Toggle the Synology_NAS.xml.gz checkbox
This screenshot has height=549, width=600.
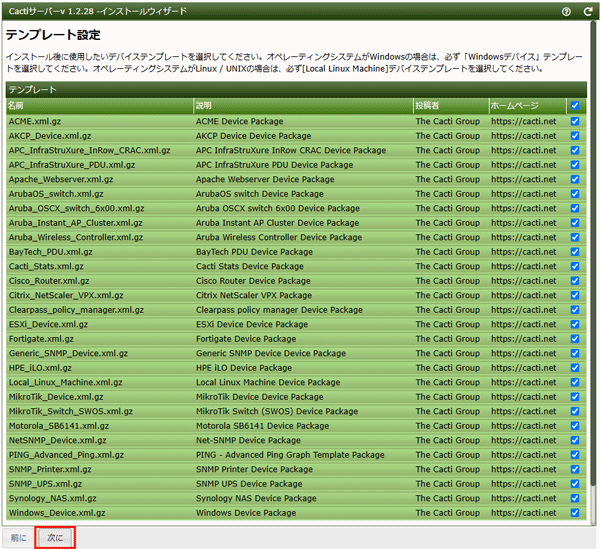pyautogui.click(x=575, y=498)
